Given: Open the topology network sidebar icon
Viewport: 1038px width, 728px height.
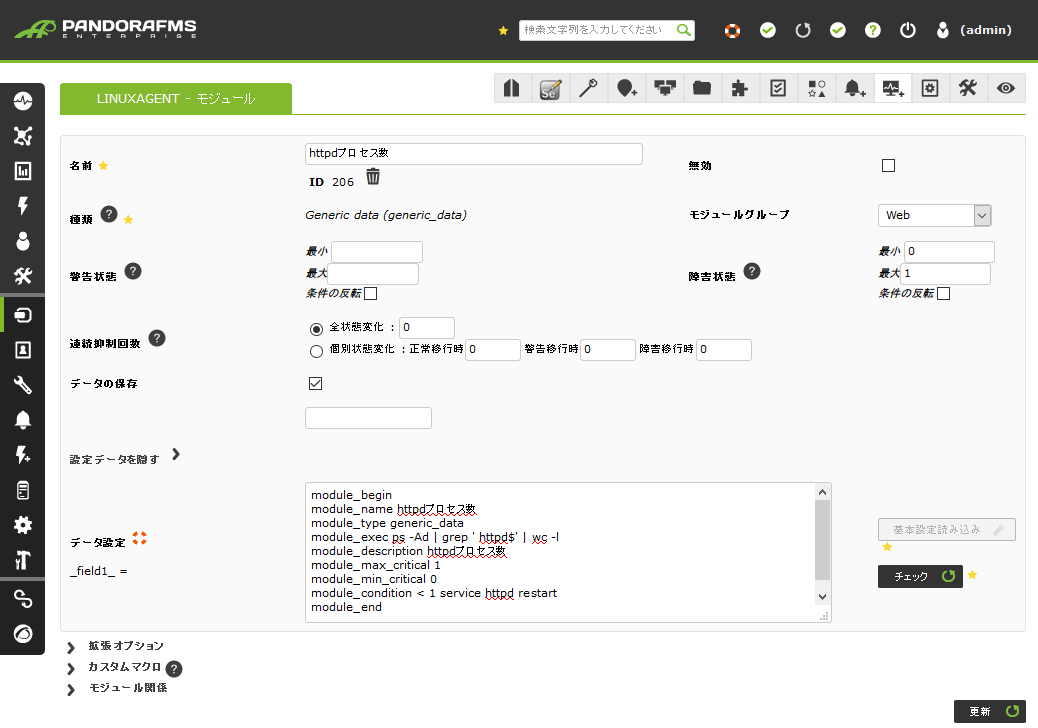Looking at the screenshot, I should [x=23, y=136].
